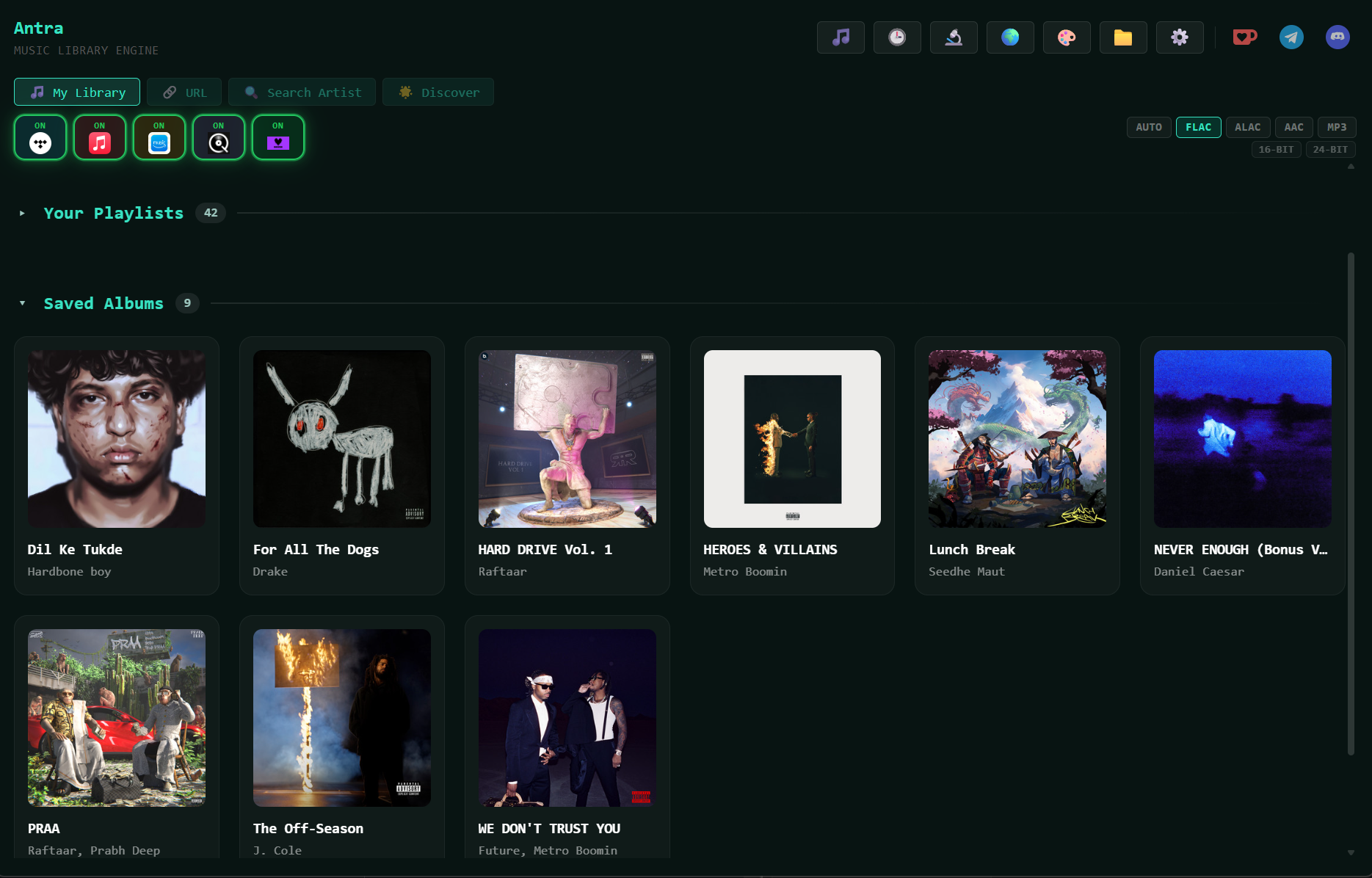Select the MP3 format option
The height and width of the screenshot is (878, 1372).
[1337, 127]
